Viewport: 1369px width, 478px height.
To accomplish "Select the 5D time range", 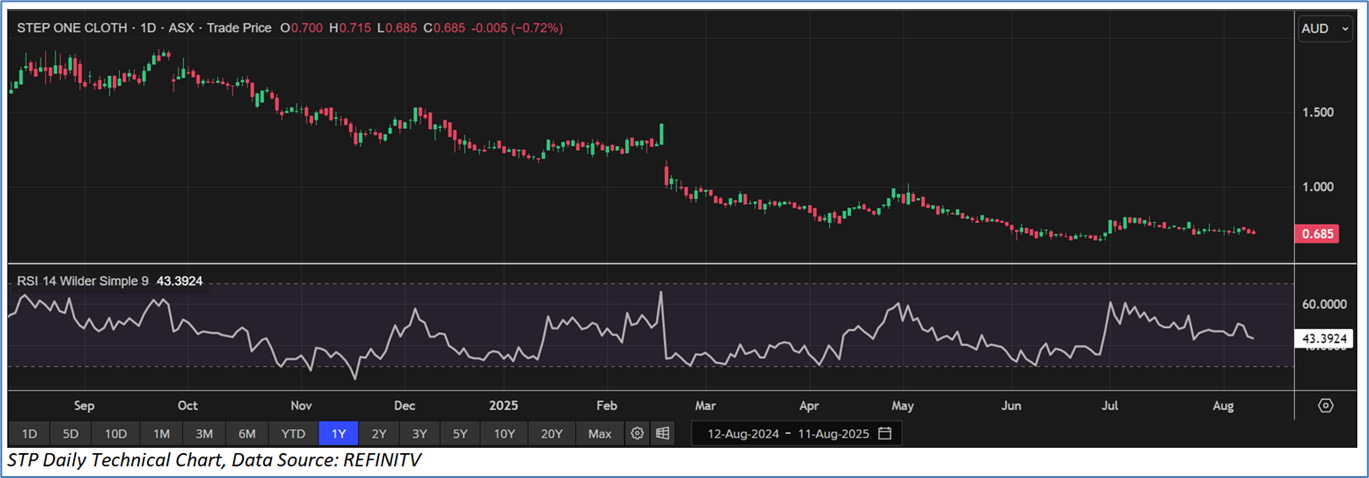I will (x=70, y=434).
